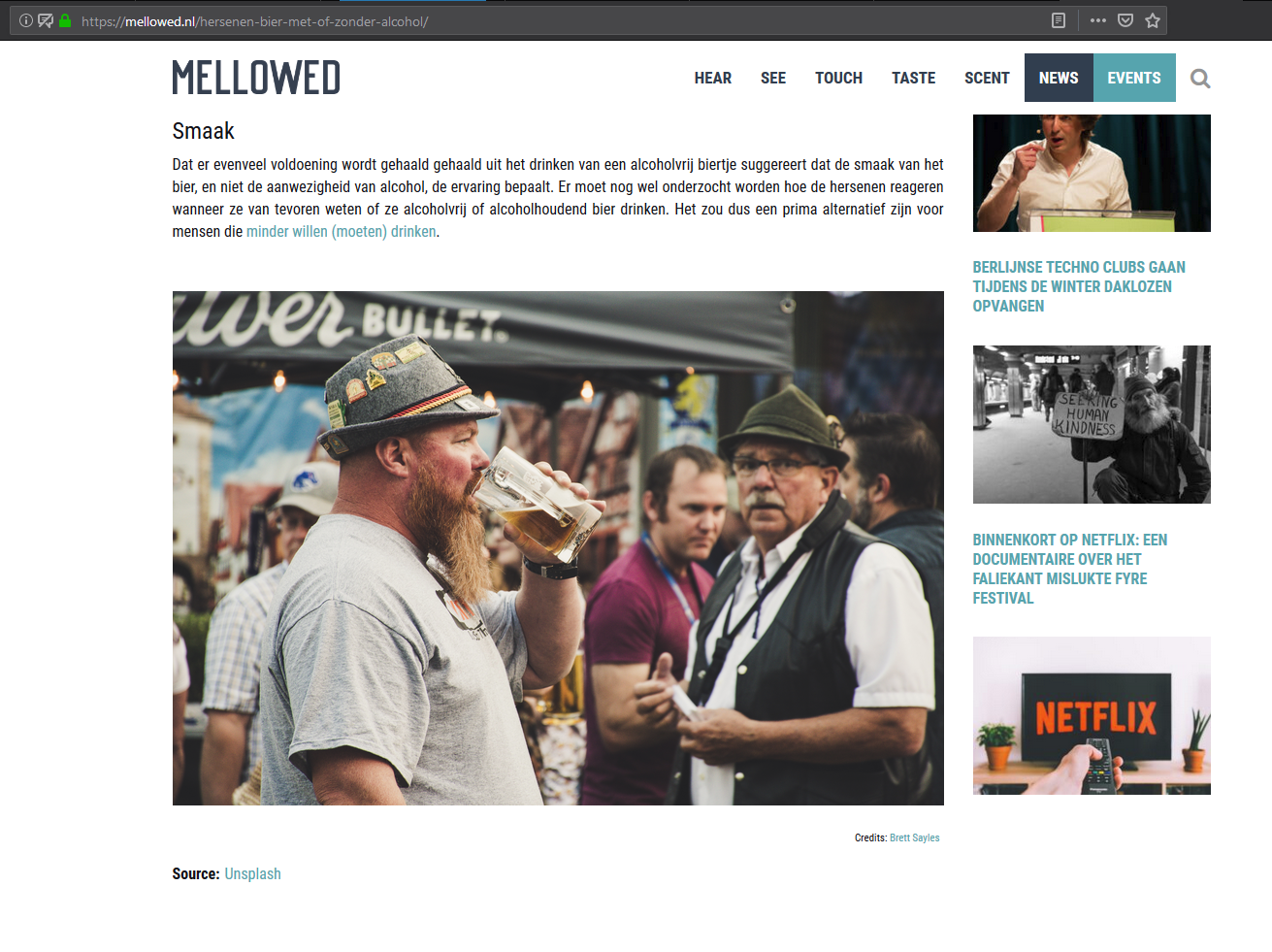Go to the SEE section
The image size is (1272, 952).
click(x=773, y=78)
